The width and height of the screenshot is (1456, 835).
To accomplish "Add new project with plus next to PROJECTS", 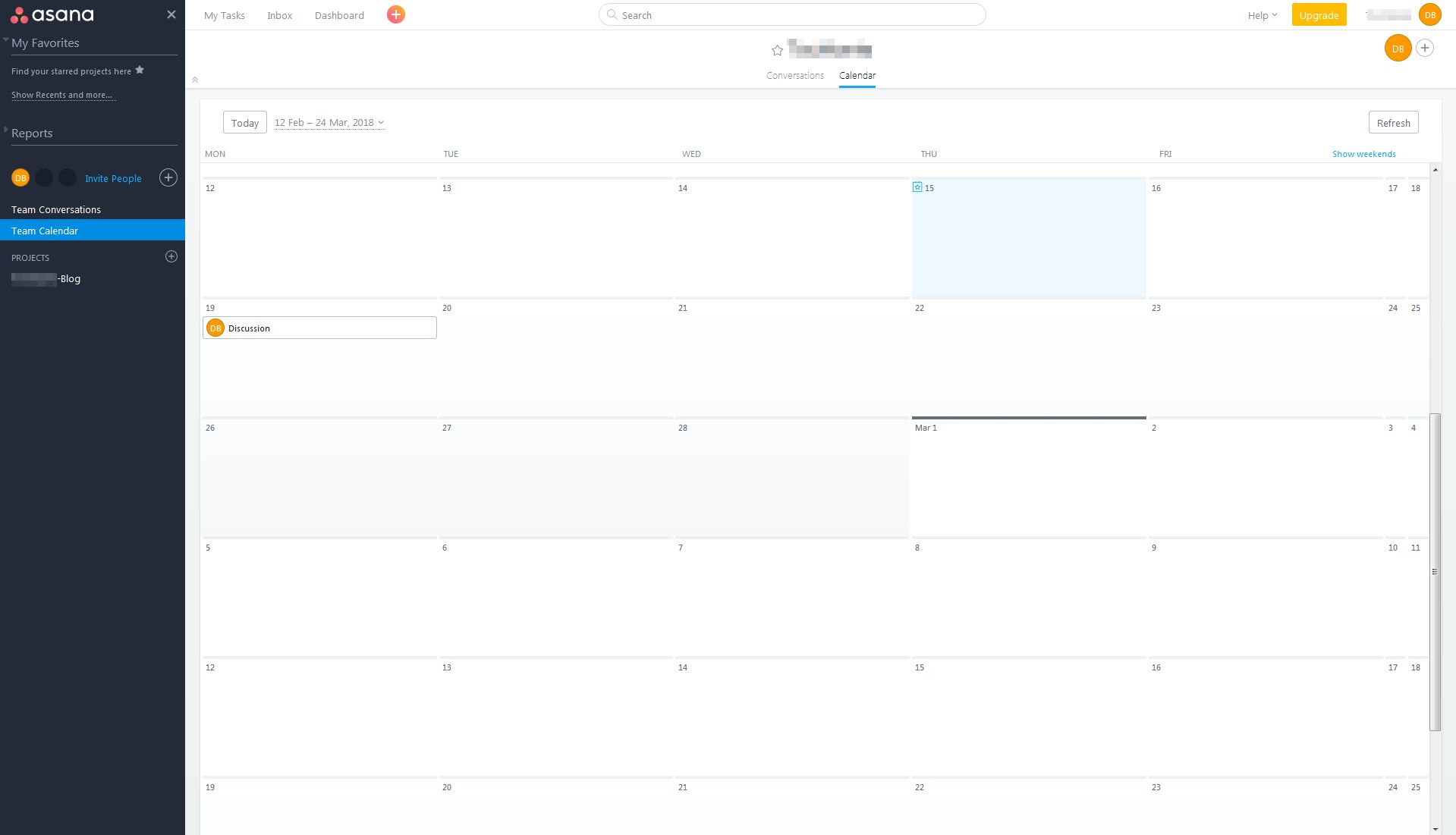I will [x=171, y=256].
